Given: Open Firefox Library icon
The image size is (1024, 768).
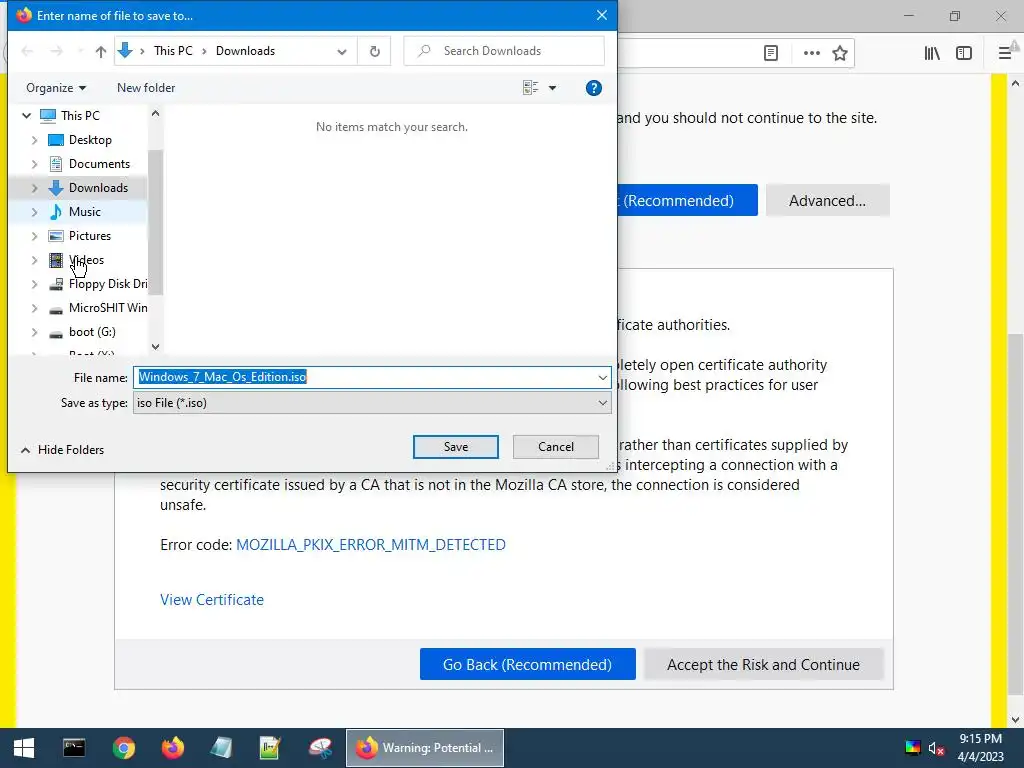Looking at the screenshot, I should coord(932,53).
